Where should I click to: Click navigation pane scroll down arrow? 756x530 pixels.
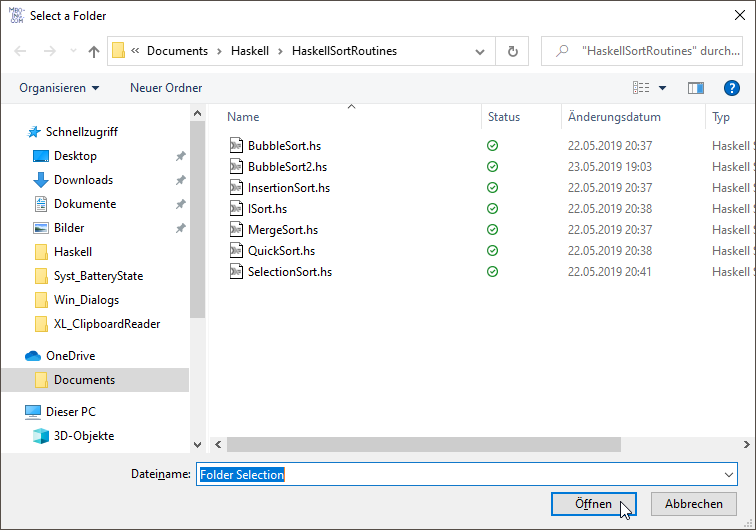click(x=197, y=445)
